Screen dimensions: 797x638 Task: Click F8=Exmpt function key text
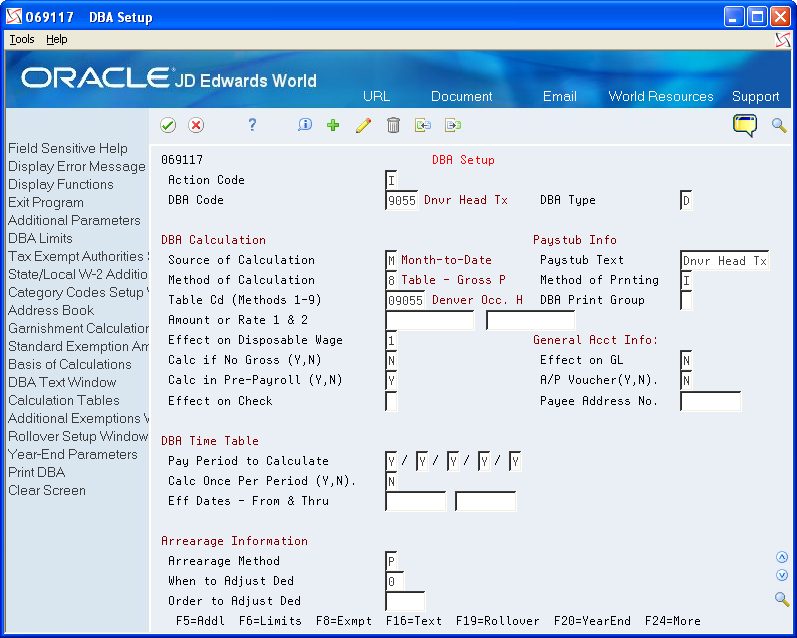point(344,621)
